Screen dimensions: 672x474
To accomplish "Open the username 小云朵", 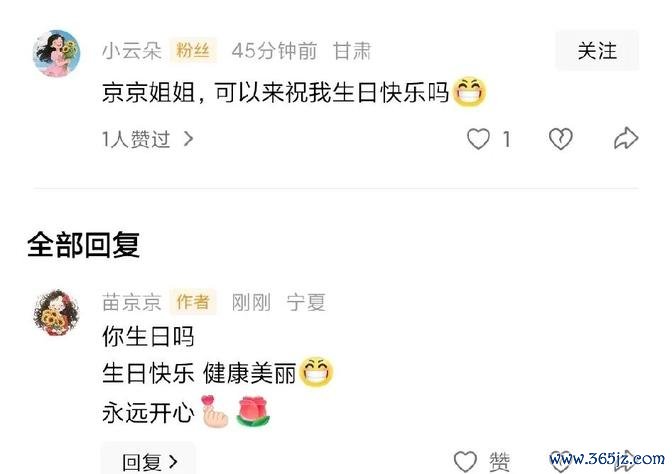I will (132, 51).
